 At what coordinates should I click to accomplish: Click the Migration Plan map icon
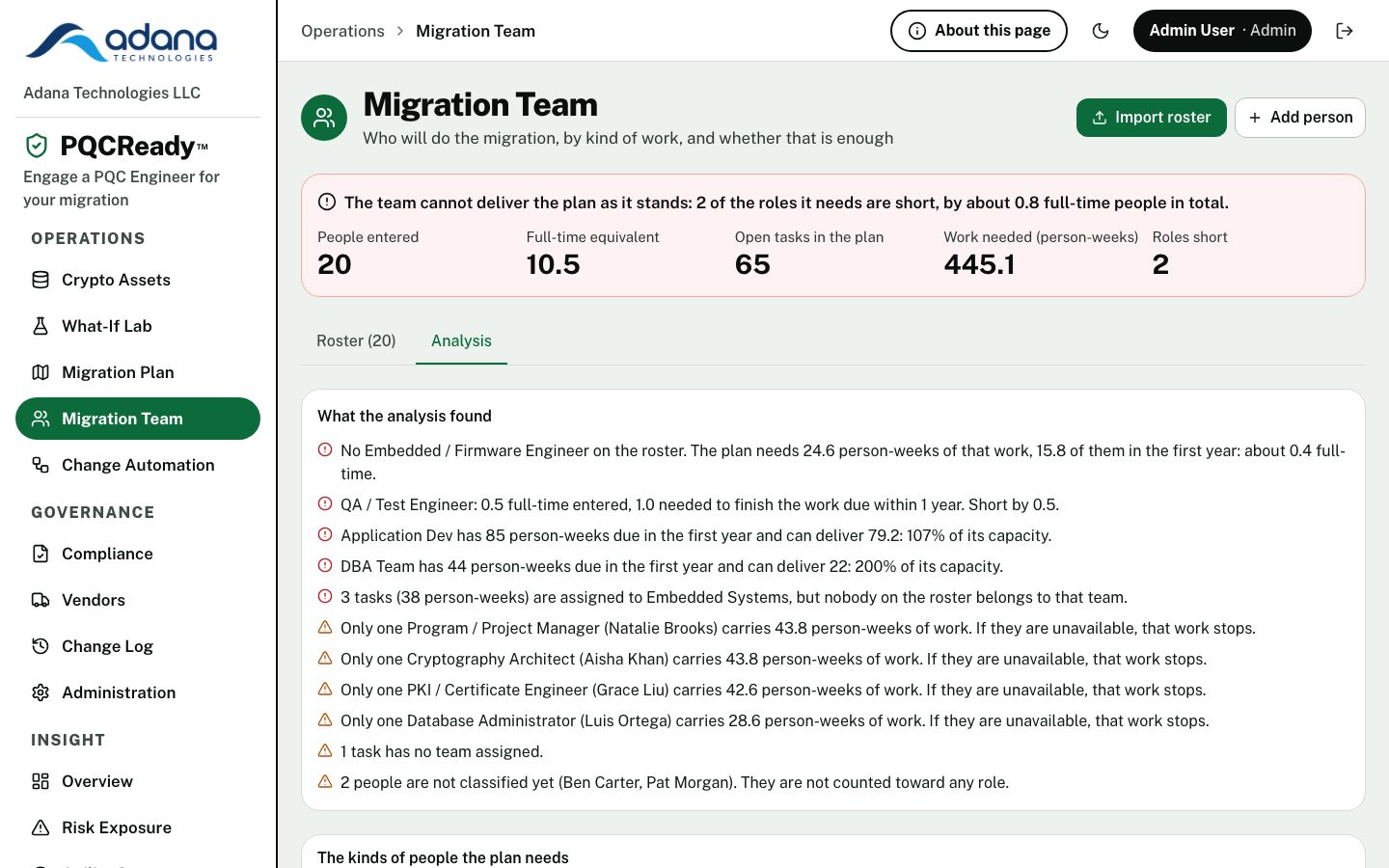pos(41,372)
